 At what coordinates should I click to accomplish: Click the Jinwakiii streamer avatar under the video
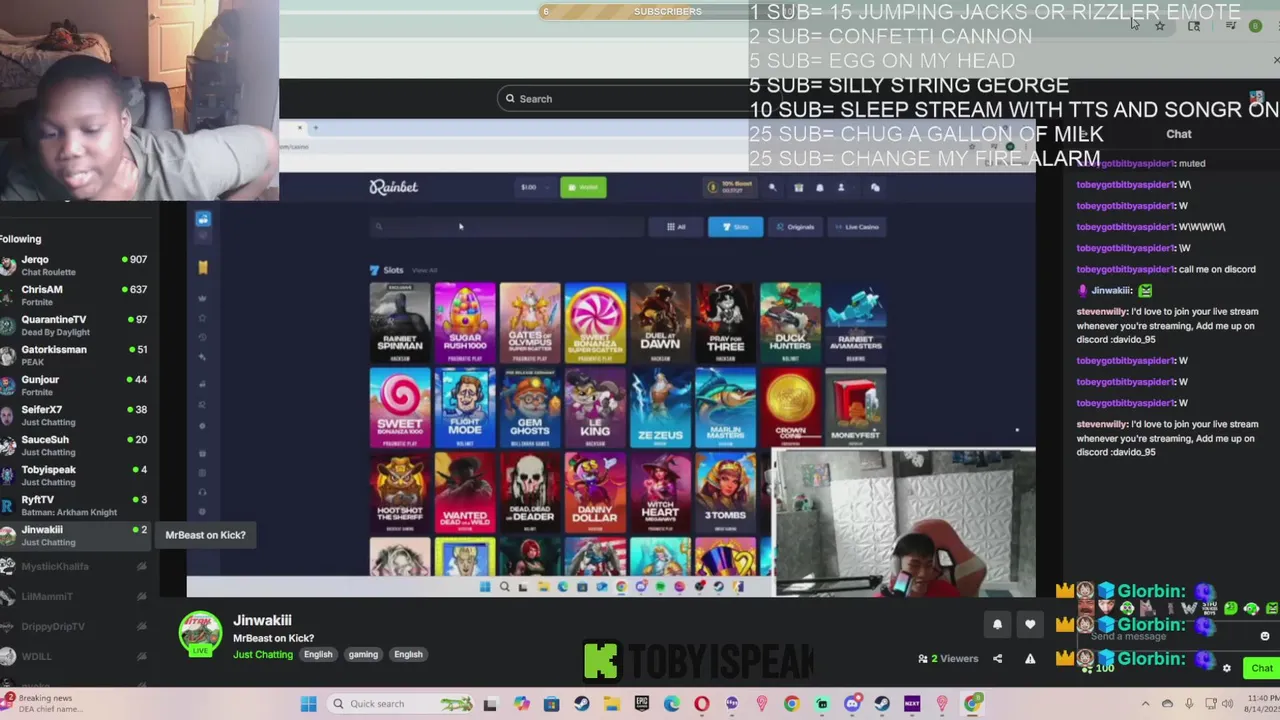pos(200,633)
